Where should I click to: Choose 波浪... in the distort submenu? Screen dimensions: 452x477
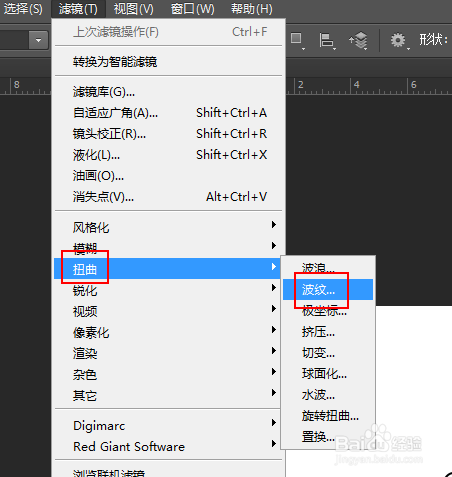328,268
